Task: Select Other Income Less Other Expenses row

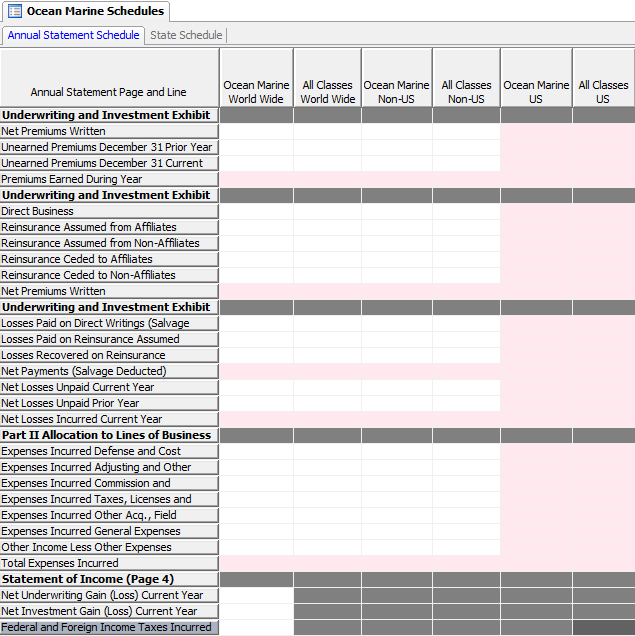Action: 109,547
